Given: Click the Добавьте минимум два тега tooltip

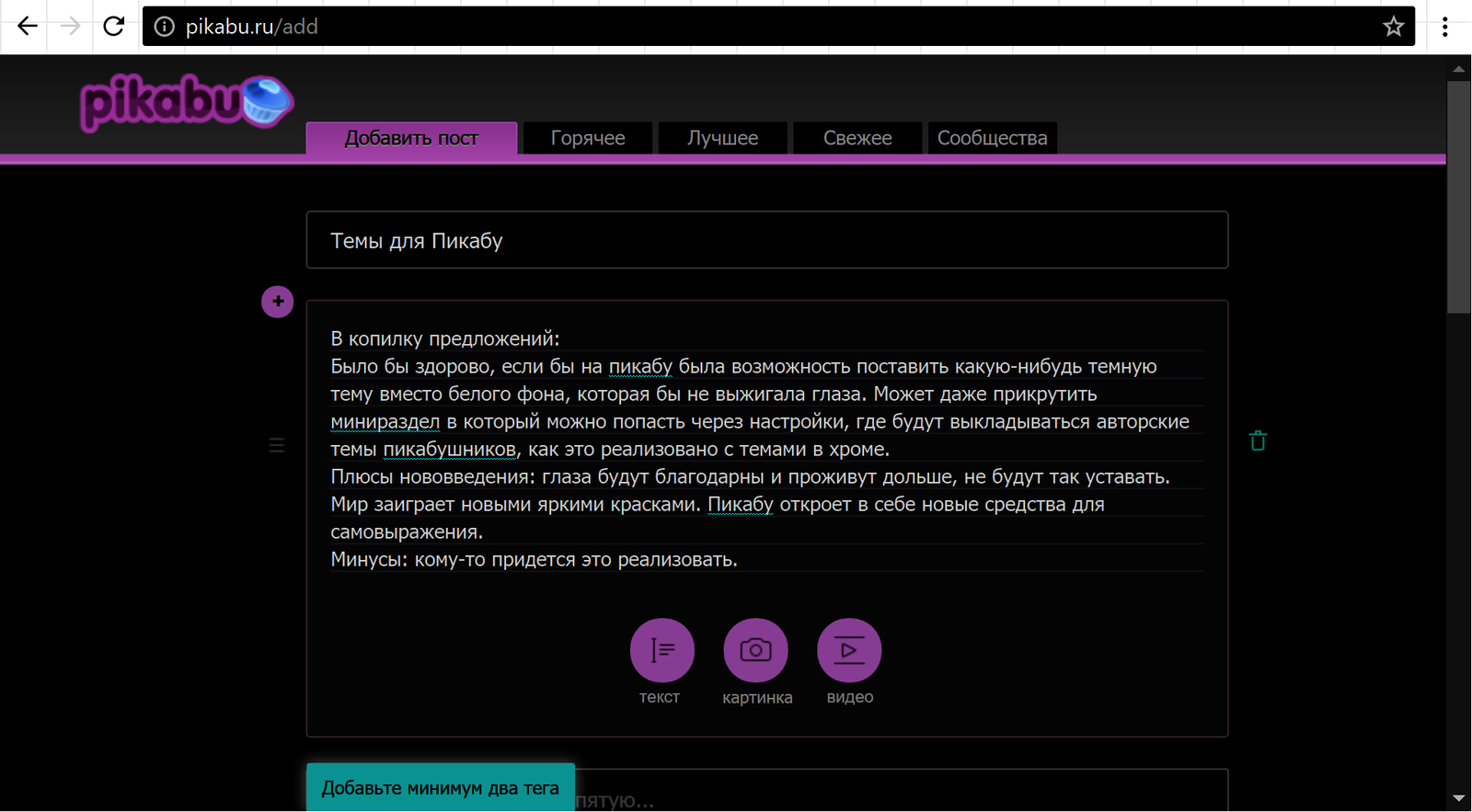Looking at the screenshot, I should point(441,787).
